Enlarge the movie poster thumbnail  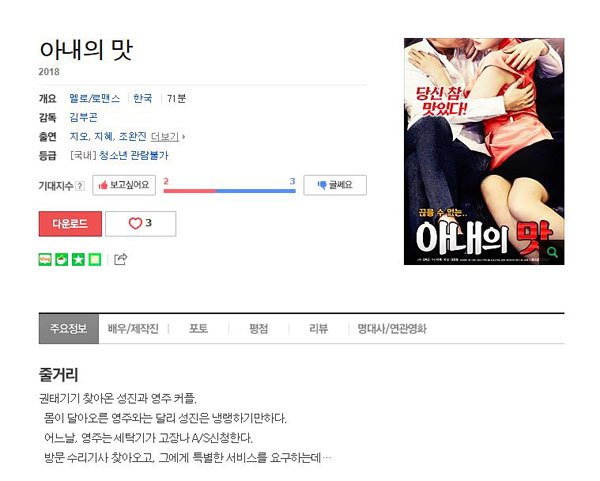click(484, 151)
